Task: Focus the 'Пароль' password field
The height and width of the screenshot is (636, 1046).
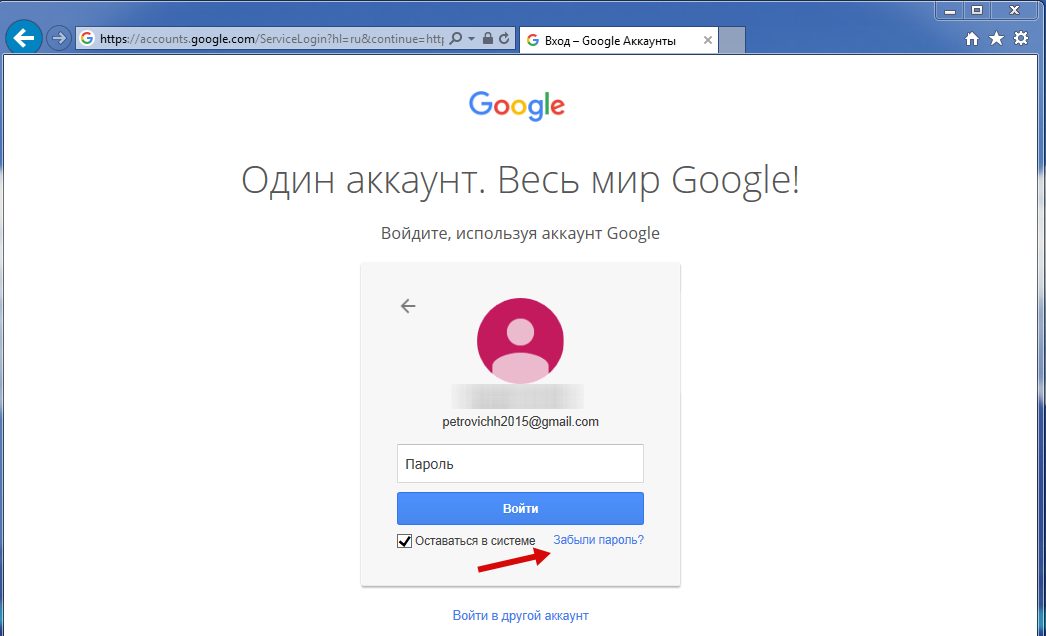Action: tap(520, 463)
